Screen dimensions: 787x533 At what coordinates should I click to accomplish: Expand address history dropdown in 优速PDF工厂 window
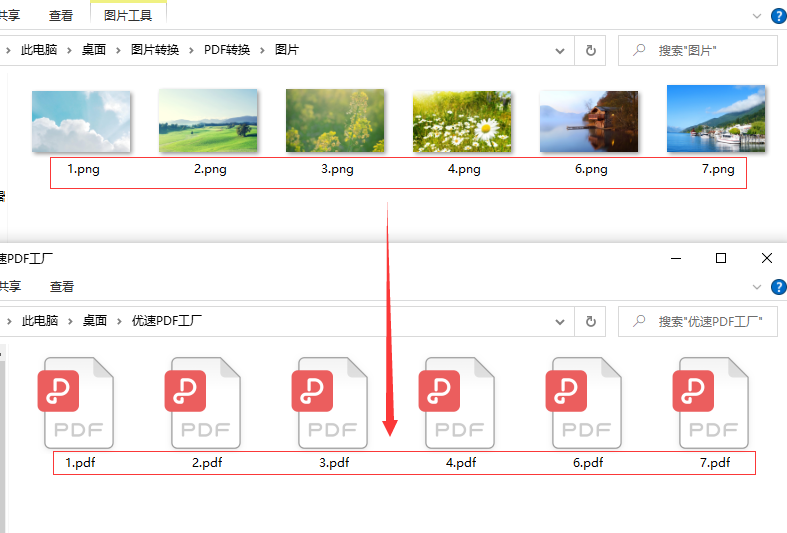click(x=560, y=322)
